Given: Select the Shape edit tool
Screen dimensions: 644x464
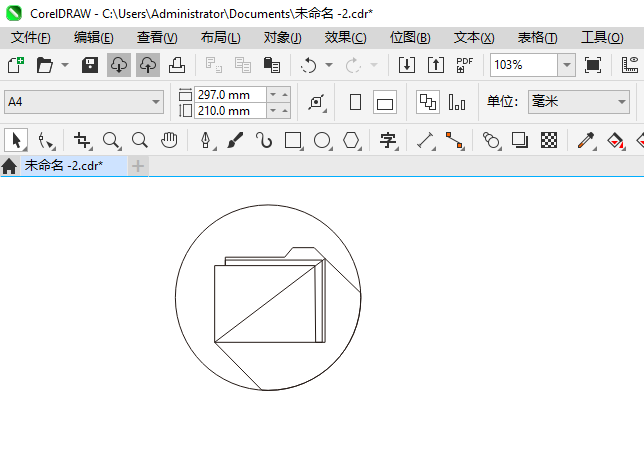Looking at the screenshot, I should [46, 140].
